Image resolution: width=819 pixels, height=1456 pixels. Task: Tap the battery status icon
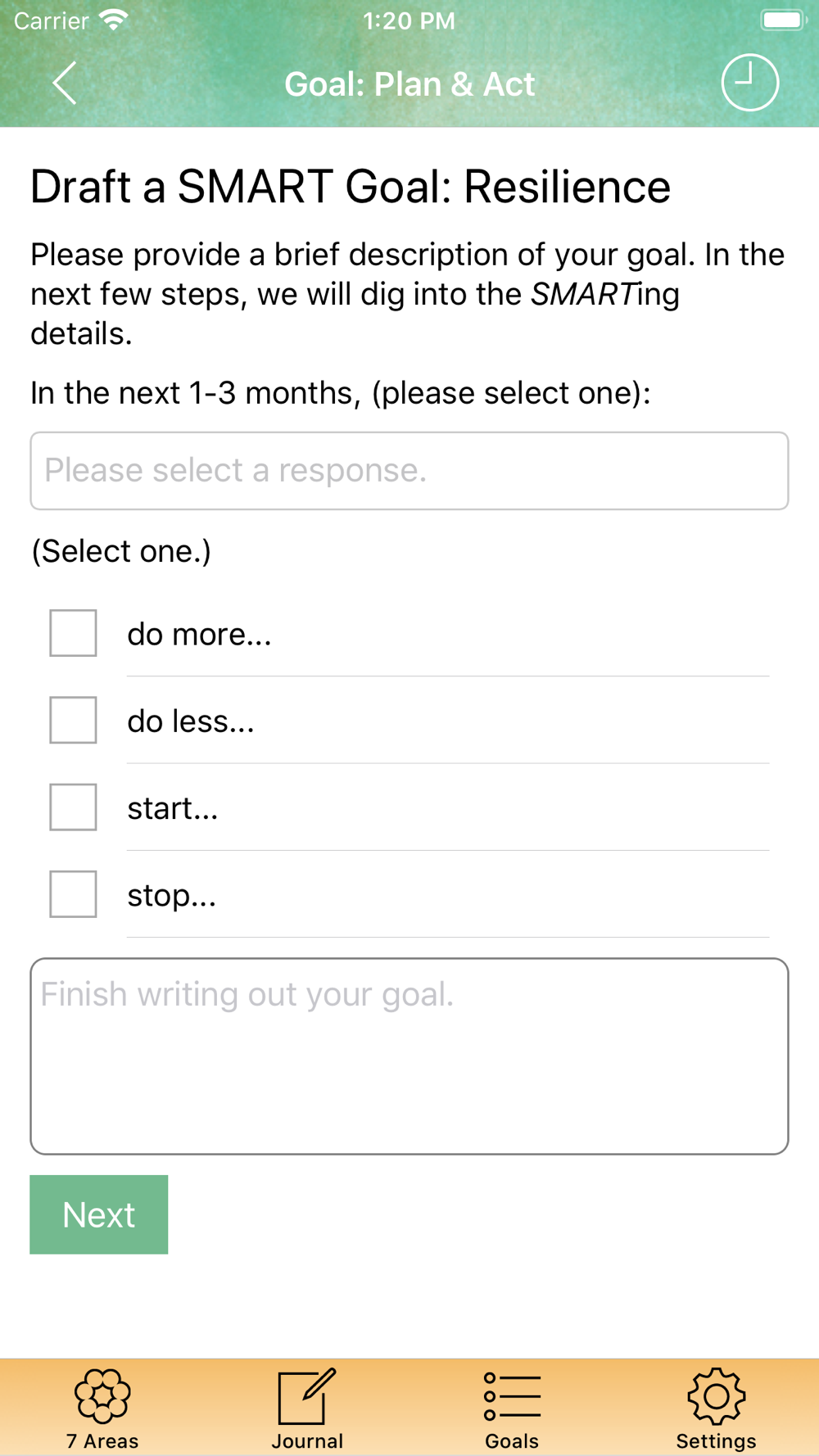pos(783,20)
